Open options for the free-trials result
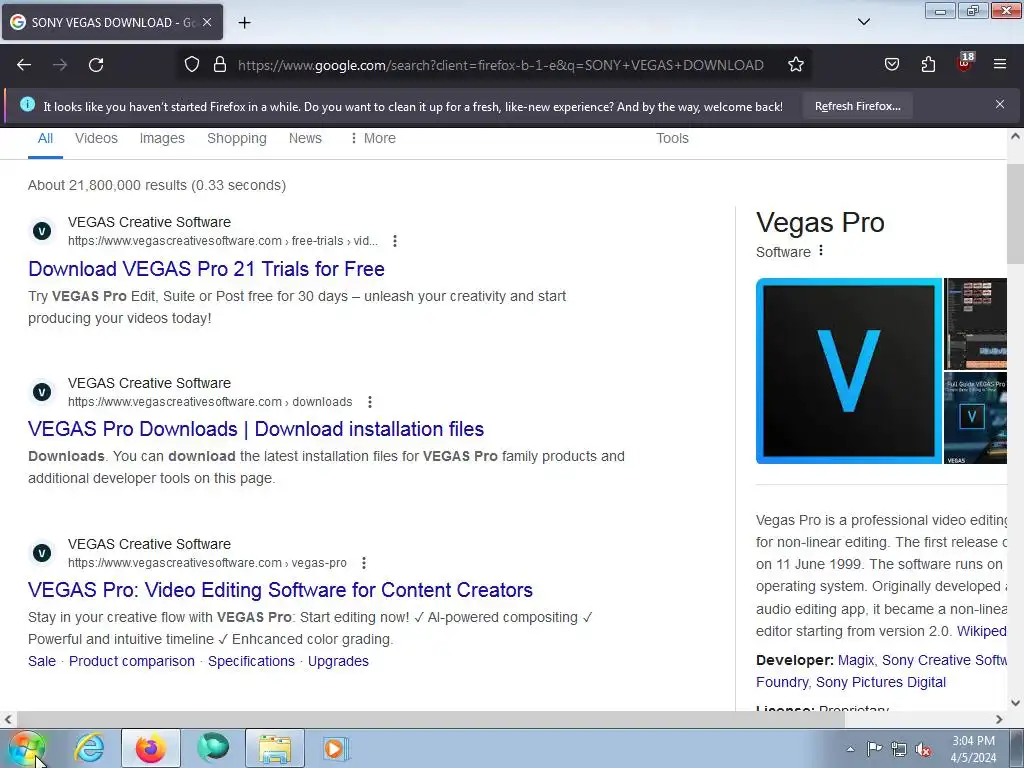This screenshot has height=768, width=1024. pos(394,241)
